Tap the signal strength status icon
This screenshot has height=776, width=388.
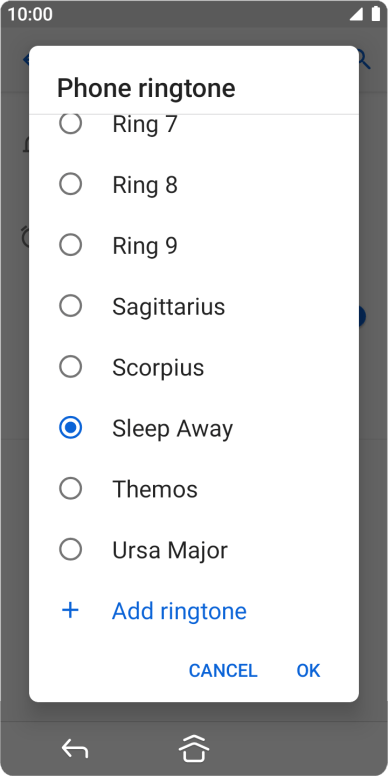coord(356,14)
